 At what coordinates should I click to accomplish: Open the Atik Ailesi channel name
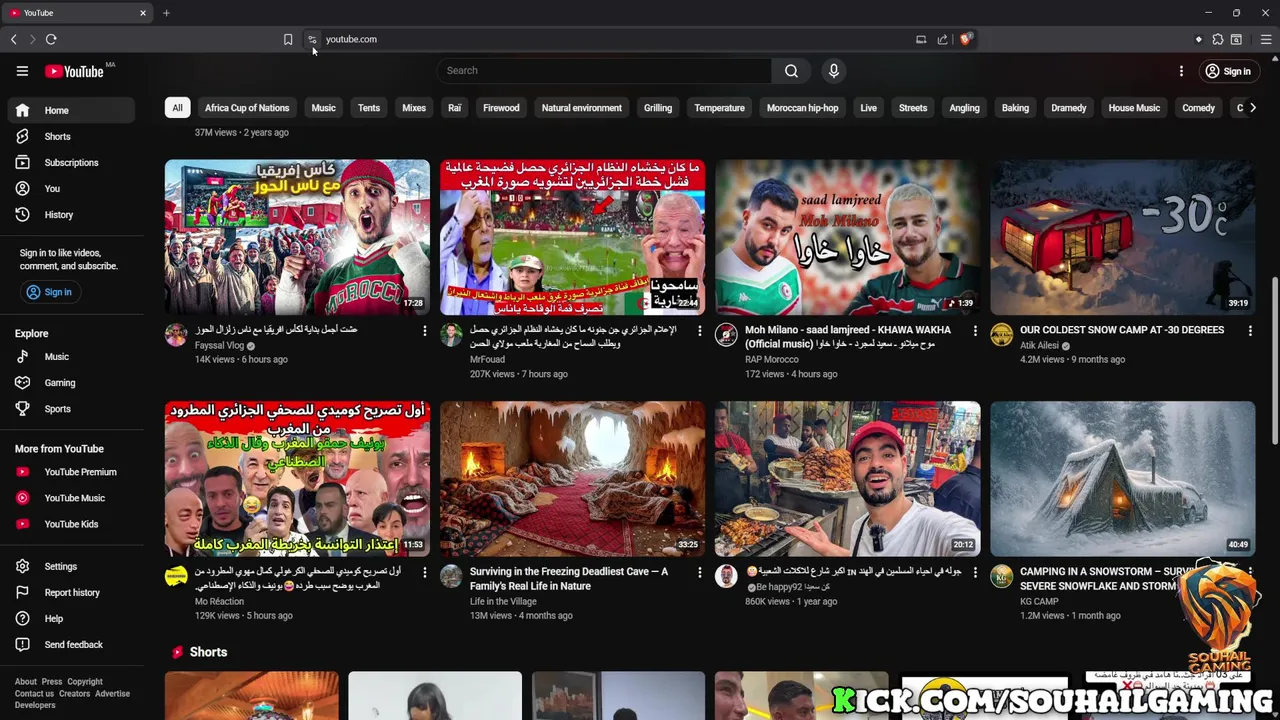point(1039,346)
